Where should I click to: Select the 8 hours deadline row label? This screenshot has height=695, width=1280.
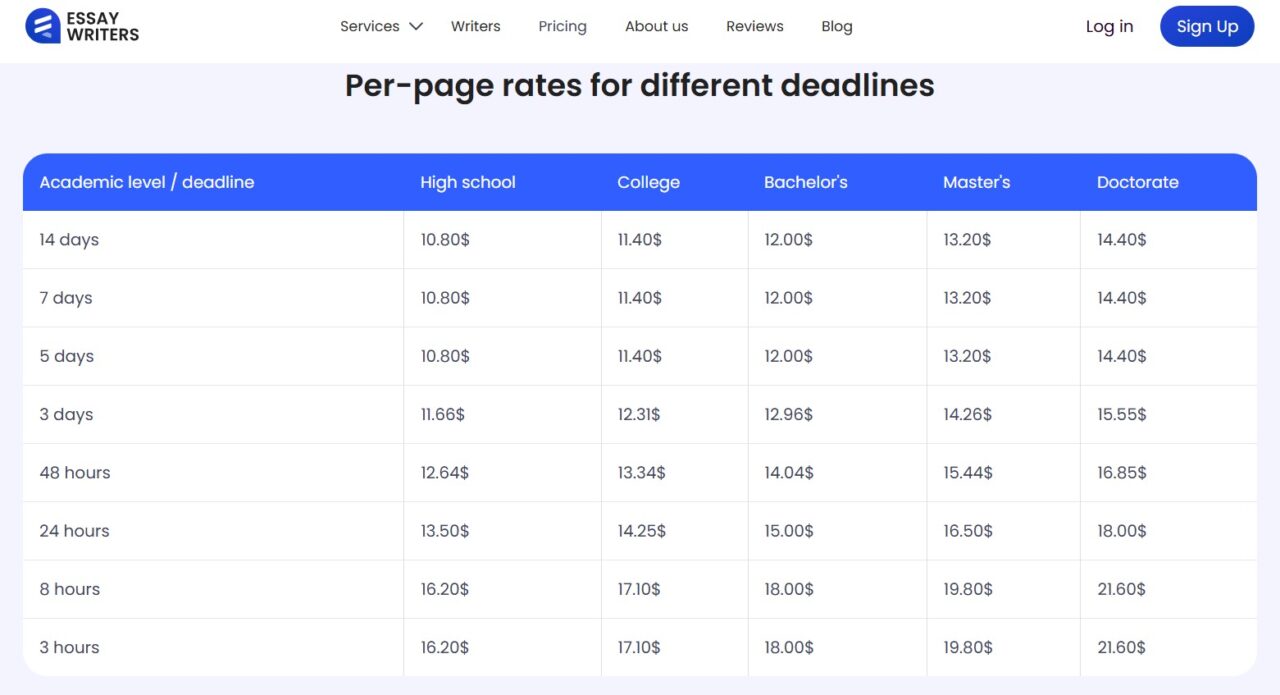coord(69,590)
